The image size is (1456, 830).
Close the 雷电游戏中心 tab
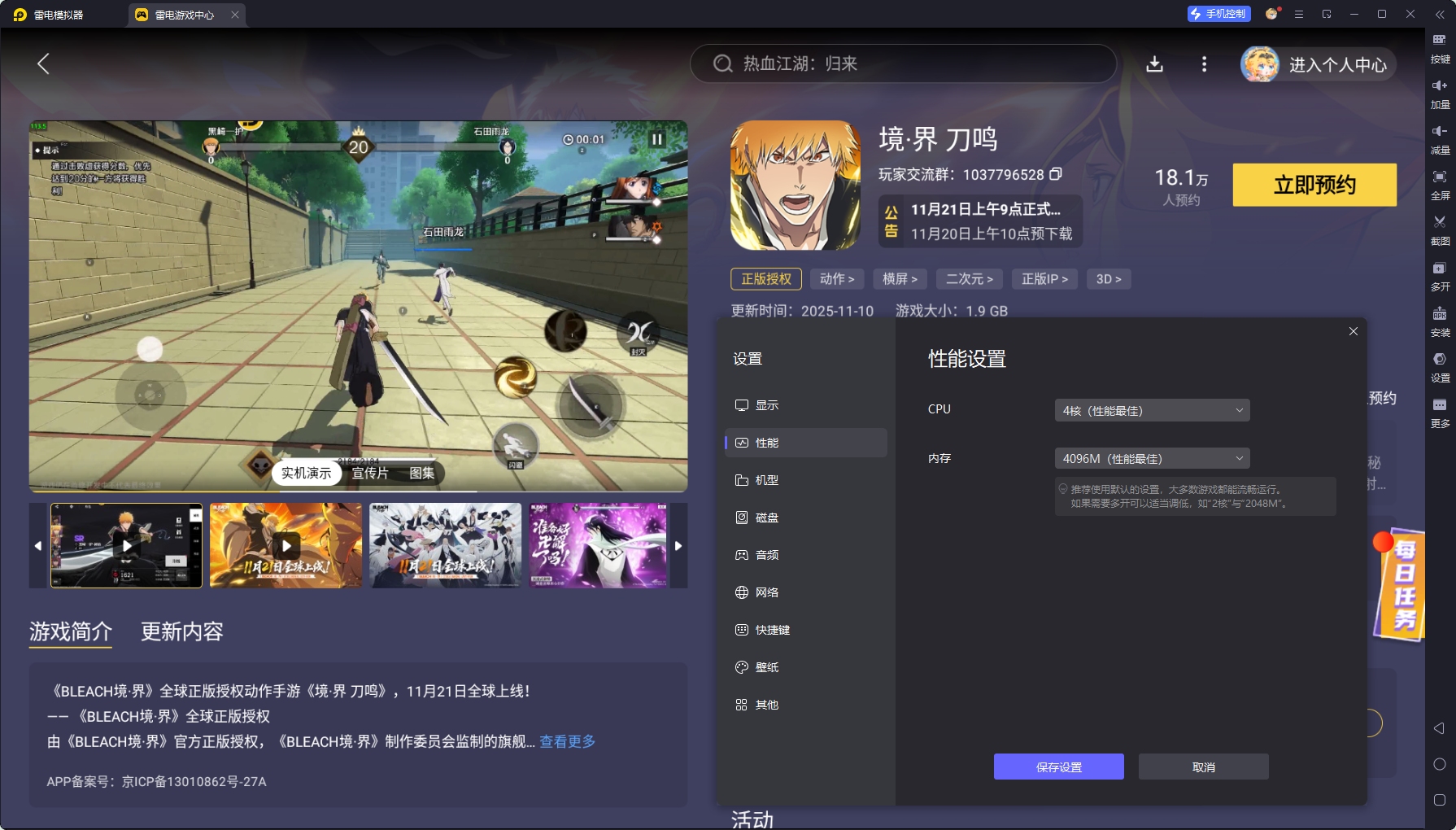[x=235, y=15]
